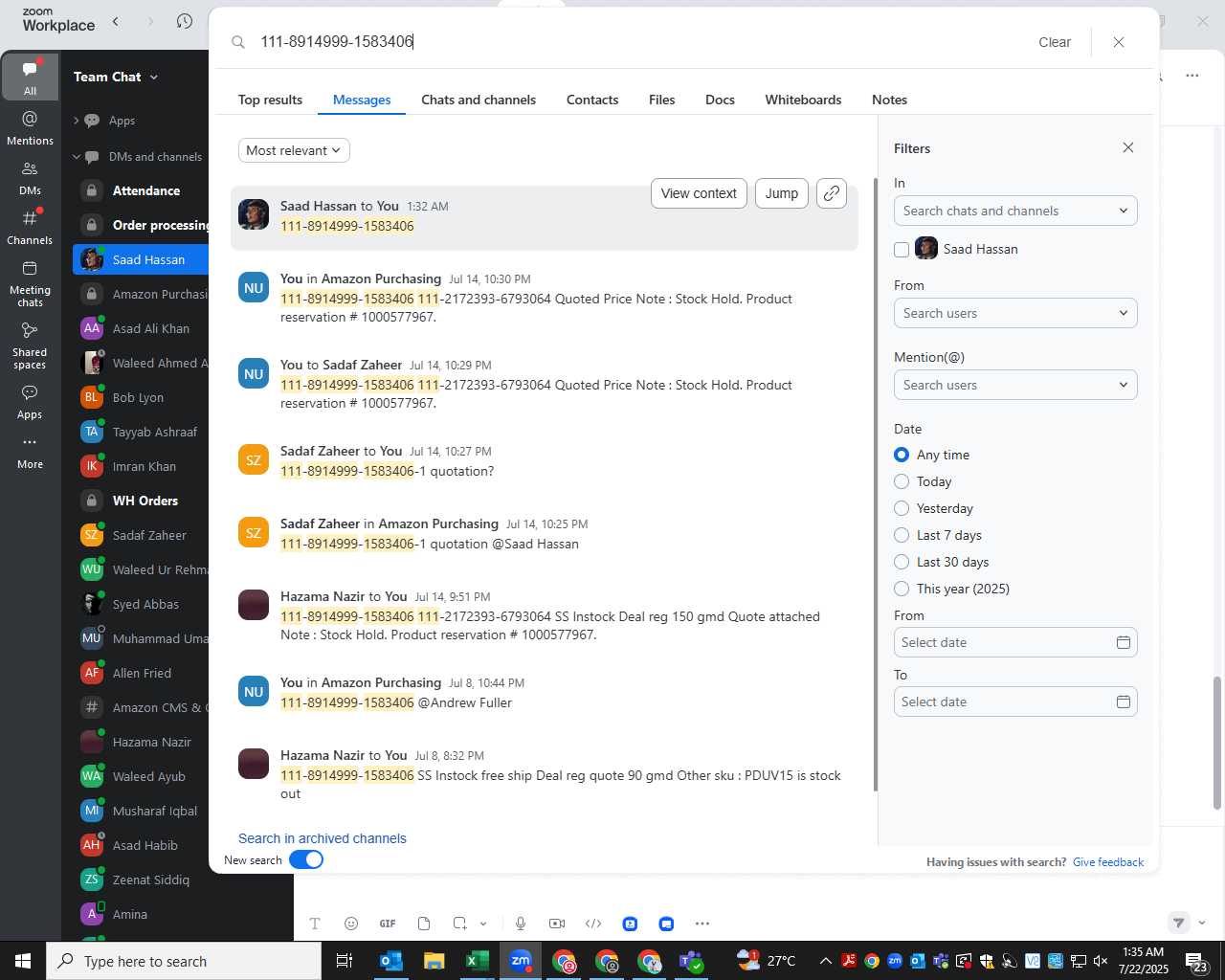The height and width of the screenshot is (980, 1225).
Task: Click the history clock icon
Action: click(x=185, y=21)
